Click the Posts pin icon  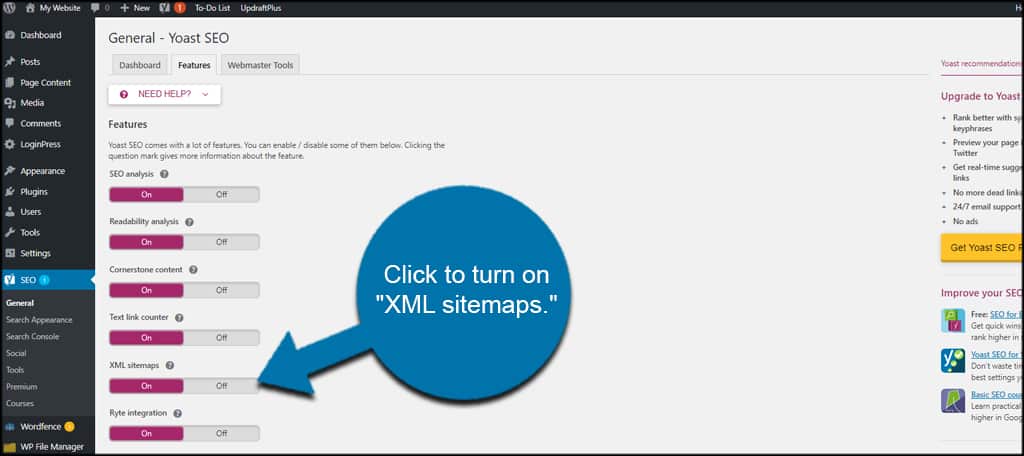point(10,62)
